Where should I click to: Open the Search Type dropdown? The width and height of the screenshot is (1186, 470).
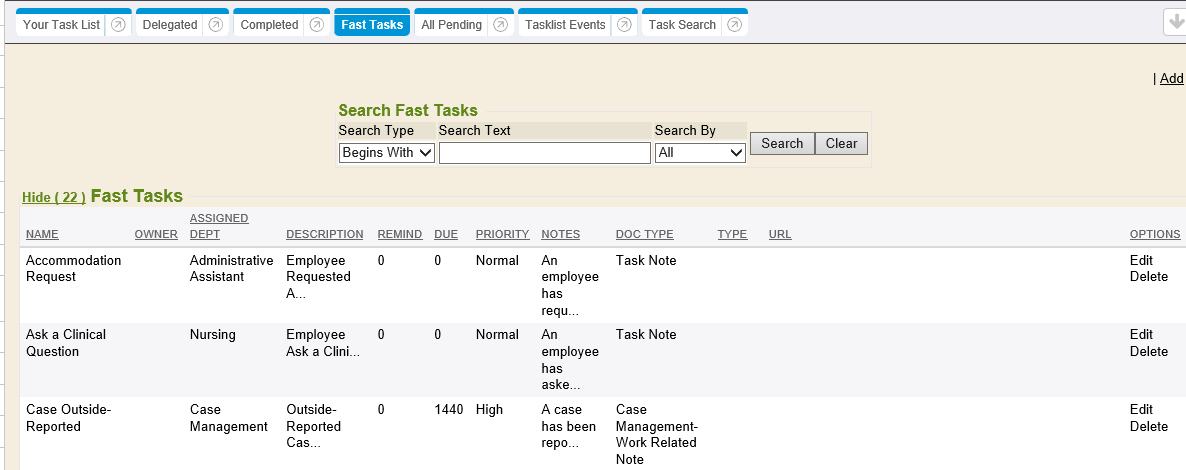(x=386, y=153)
